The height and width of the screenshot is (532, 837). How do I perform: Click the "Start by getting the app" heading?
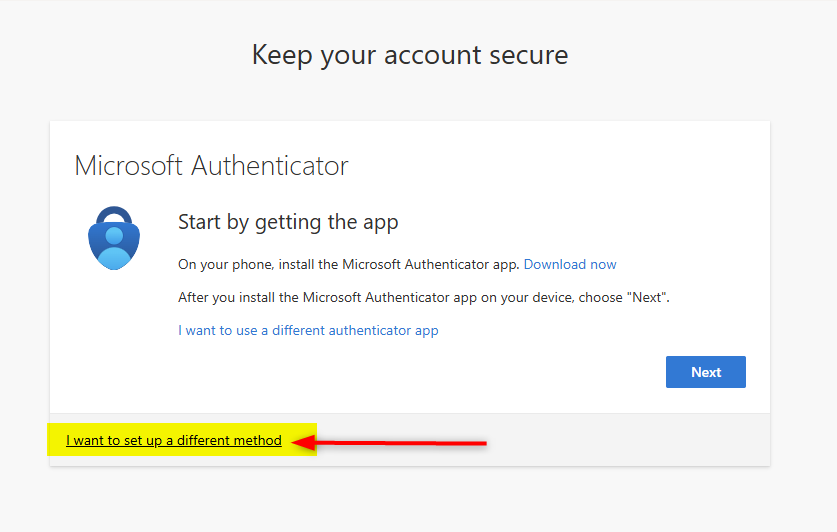coord(288,222)
